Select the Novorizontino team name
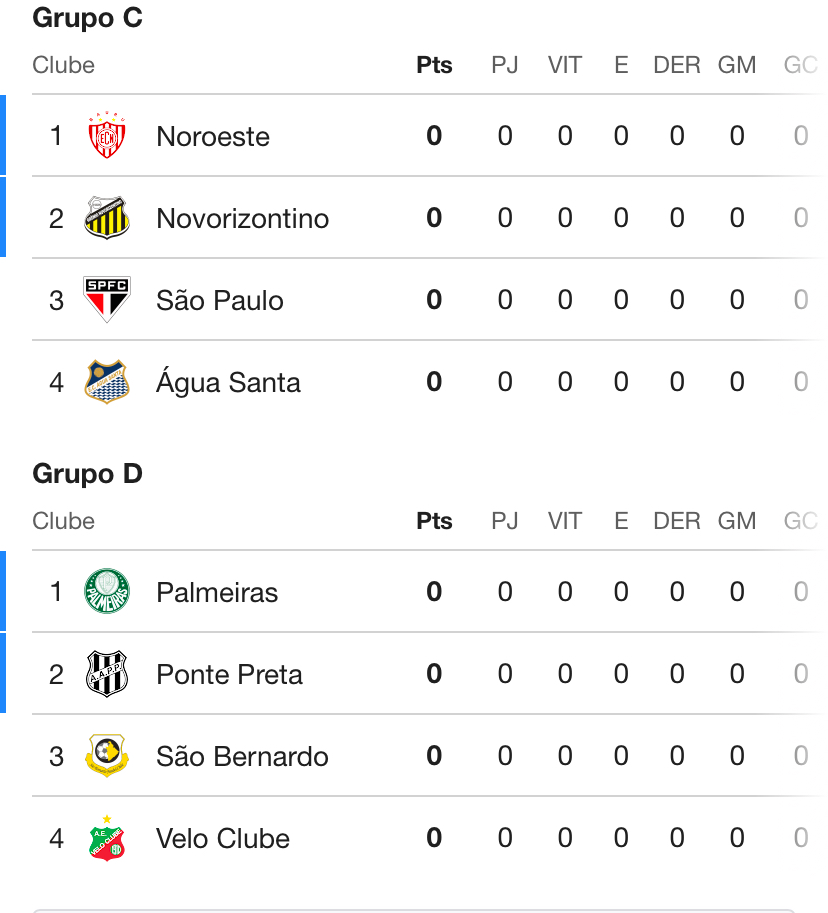Screen dimensions: 828x913 (x=242, y=218)
